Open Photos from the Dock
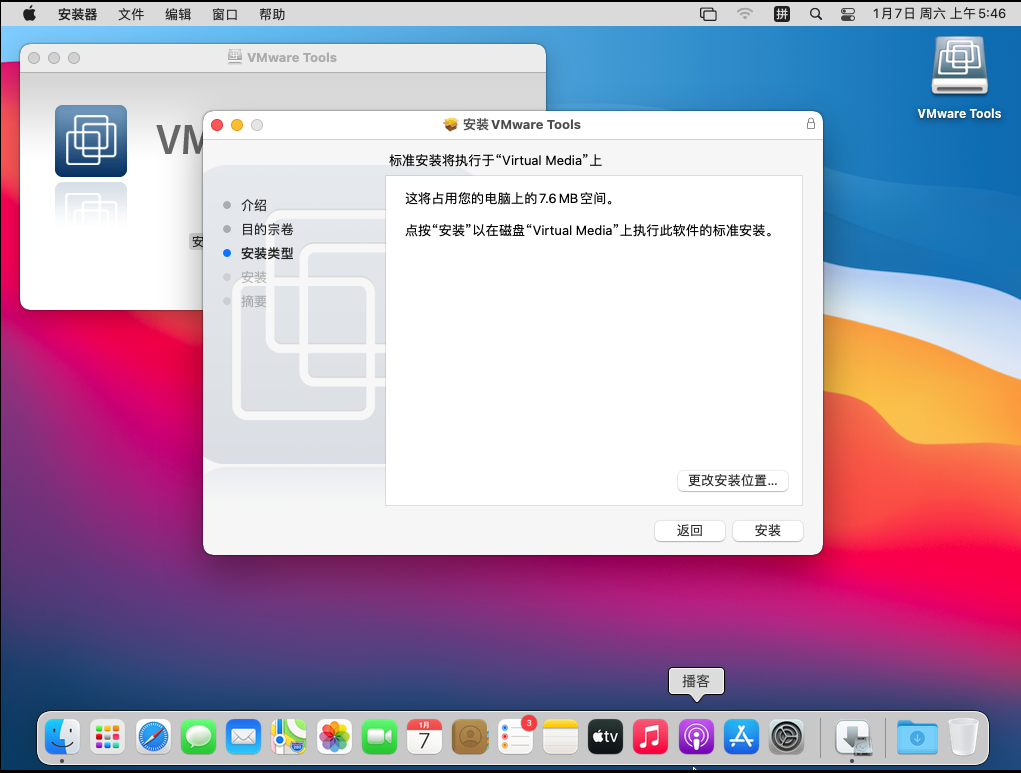This screenshot has height=773, width=1021. 334,737
